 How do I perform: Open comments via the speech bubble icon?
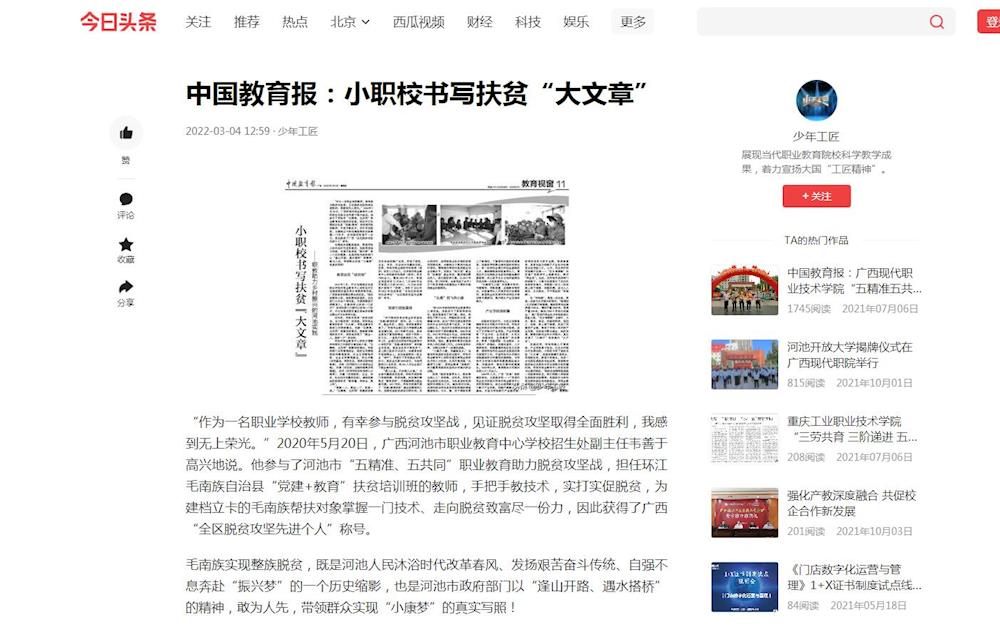point(126,199)
